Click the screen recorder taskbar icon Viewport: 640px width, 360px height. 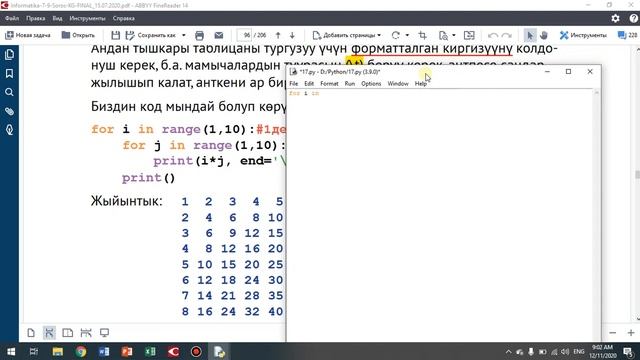(196, 351)
